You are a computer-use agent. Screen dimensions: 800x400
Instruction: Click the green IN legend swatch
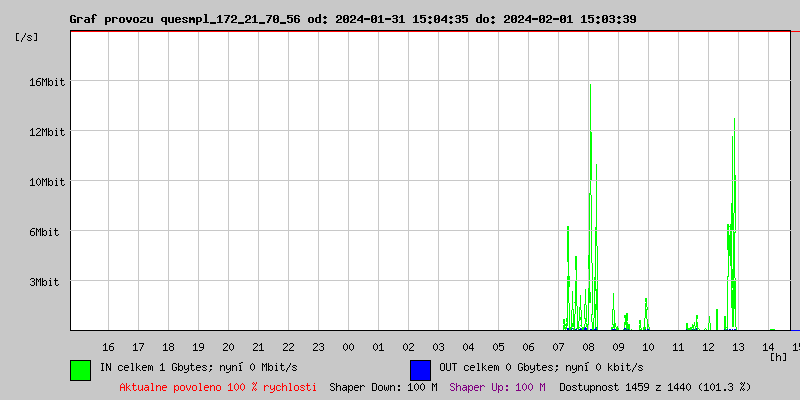click(80, 369)
